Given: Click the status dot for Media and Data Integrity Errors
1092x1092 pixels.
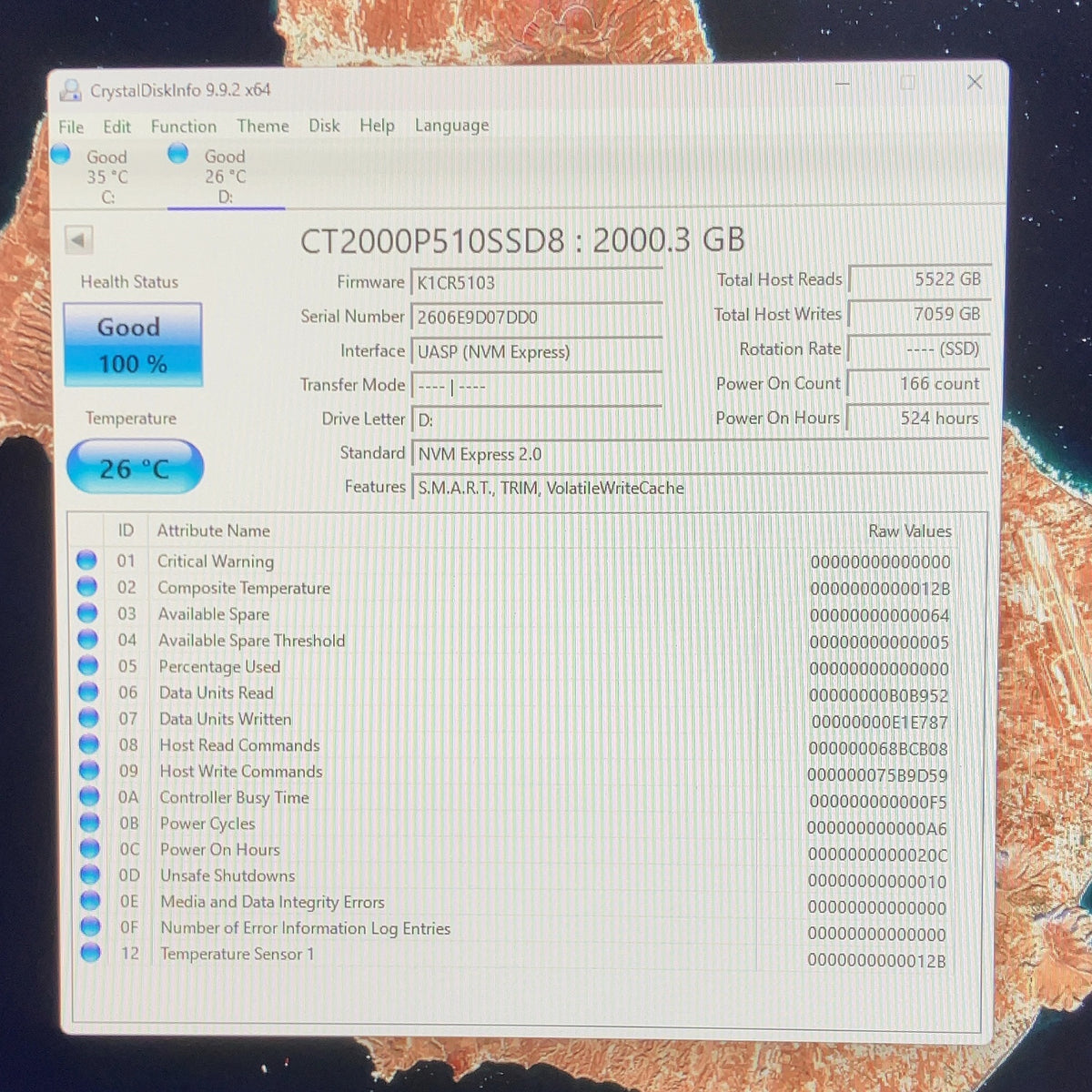Looking at the screenshot, I should click(90, 901).
